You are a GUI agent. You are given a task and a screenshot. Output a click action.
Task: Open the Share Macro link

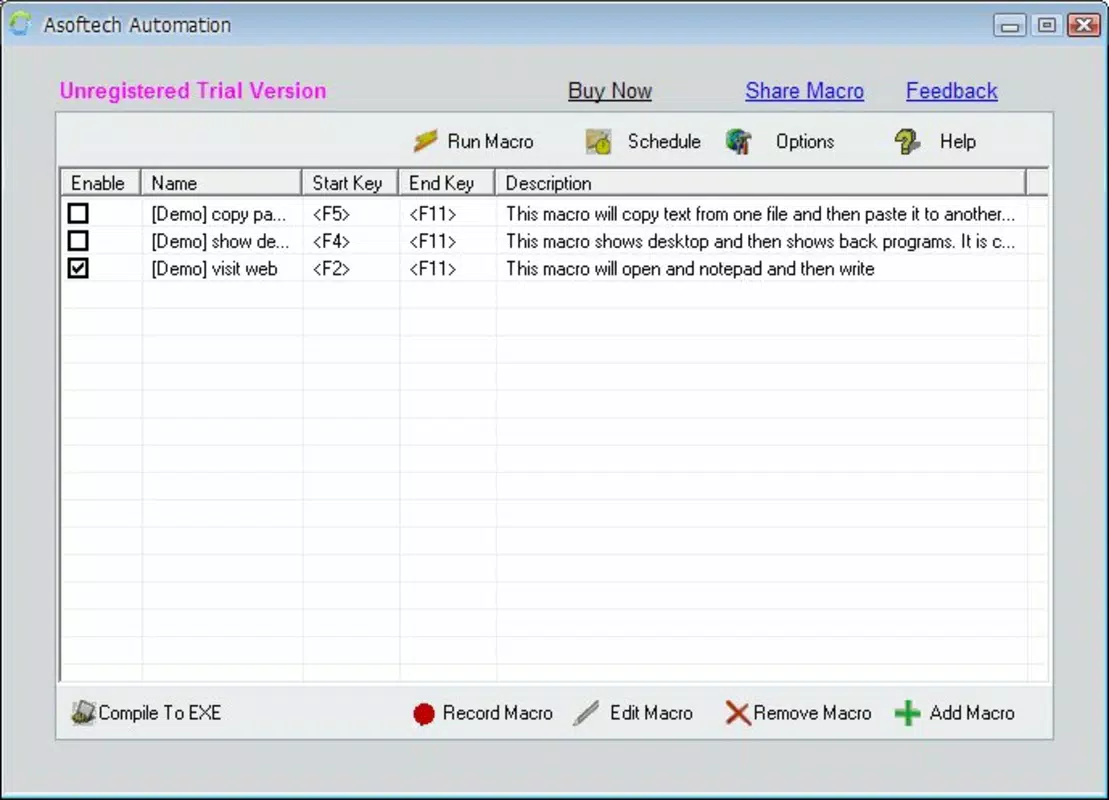tap(804, 91)
